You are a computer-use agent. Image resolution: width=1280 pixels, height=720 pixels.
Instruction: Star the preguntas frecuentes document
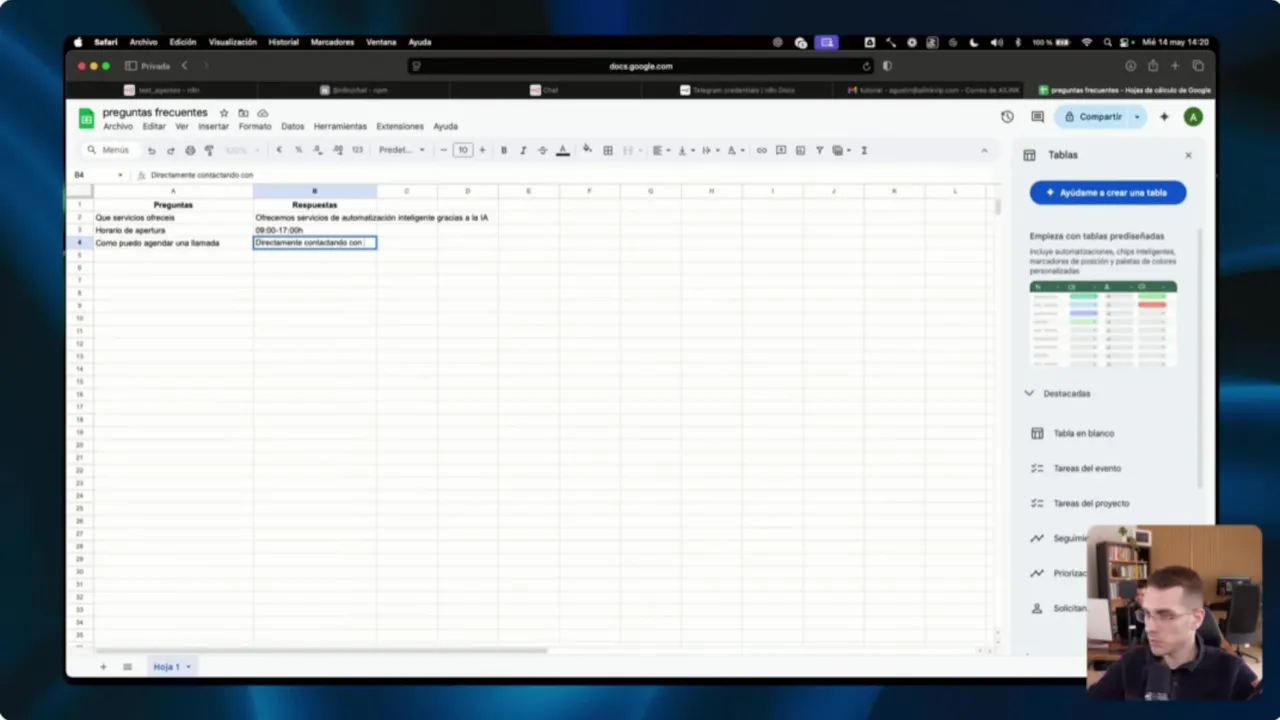224,113
